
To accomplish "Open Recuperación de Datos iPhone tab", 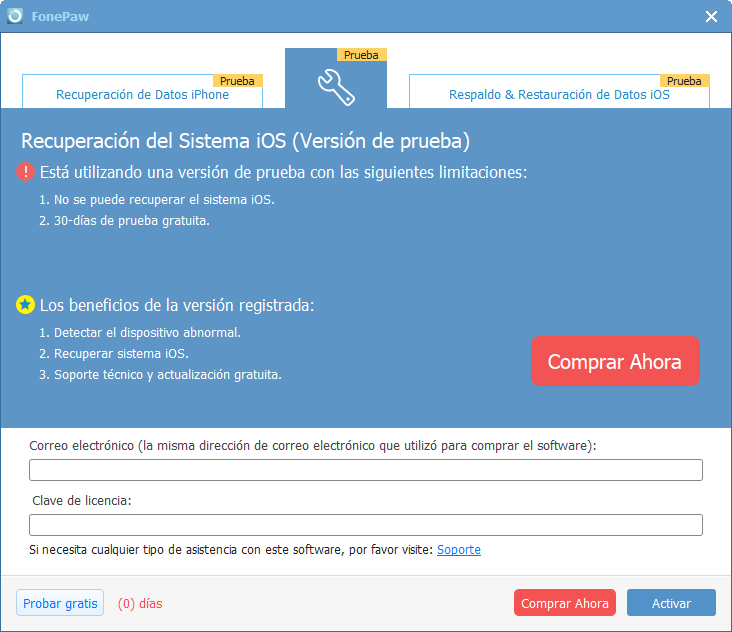I will point(142,91).
